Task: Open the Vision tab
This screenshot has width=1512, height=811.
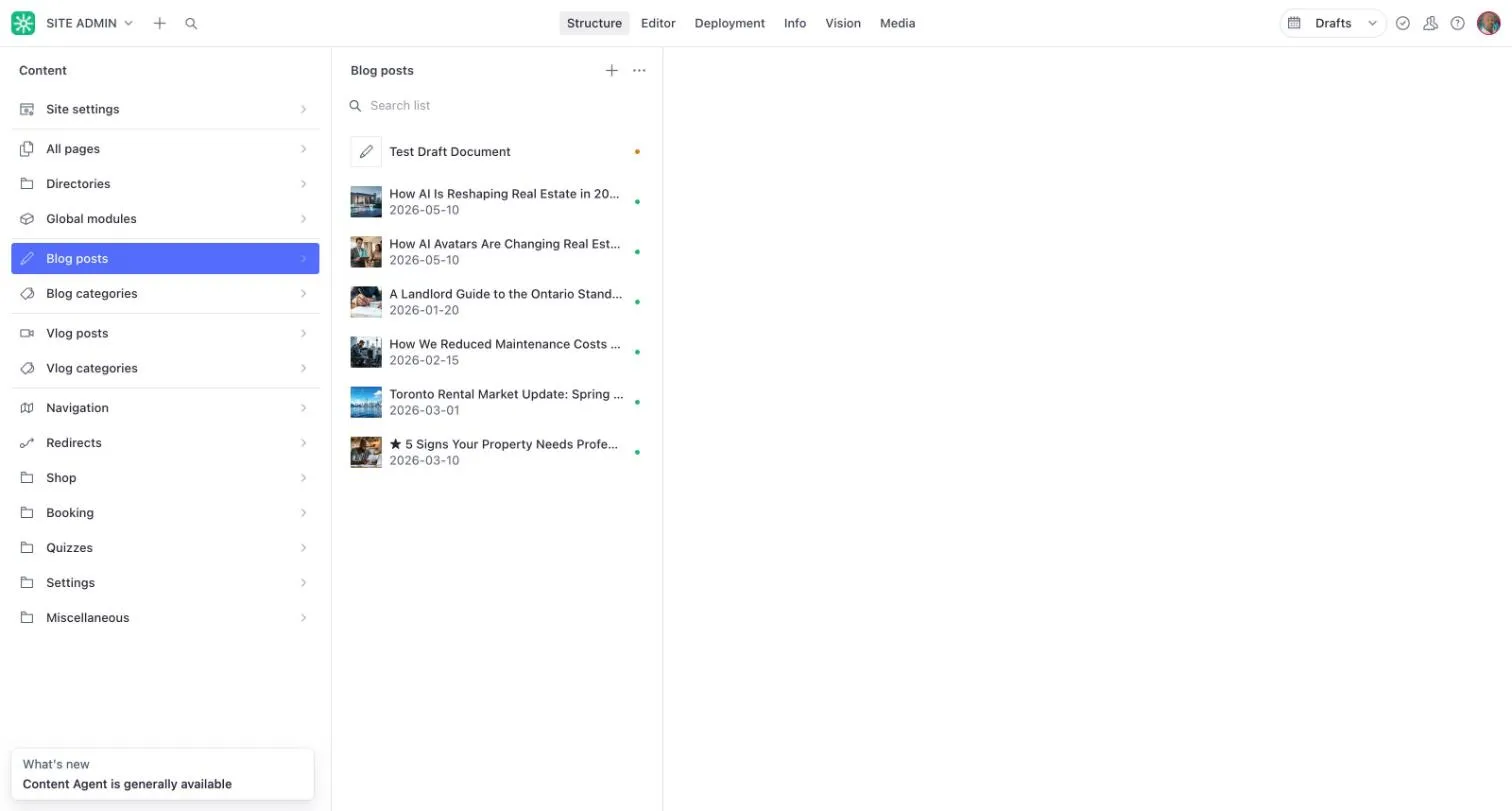Action: [843, 23]
